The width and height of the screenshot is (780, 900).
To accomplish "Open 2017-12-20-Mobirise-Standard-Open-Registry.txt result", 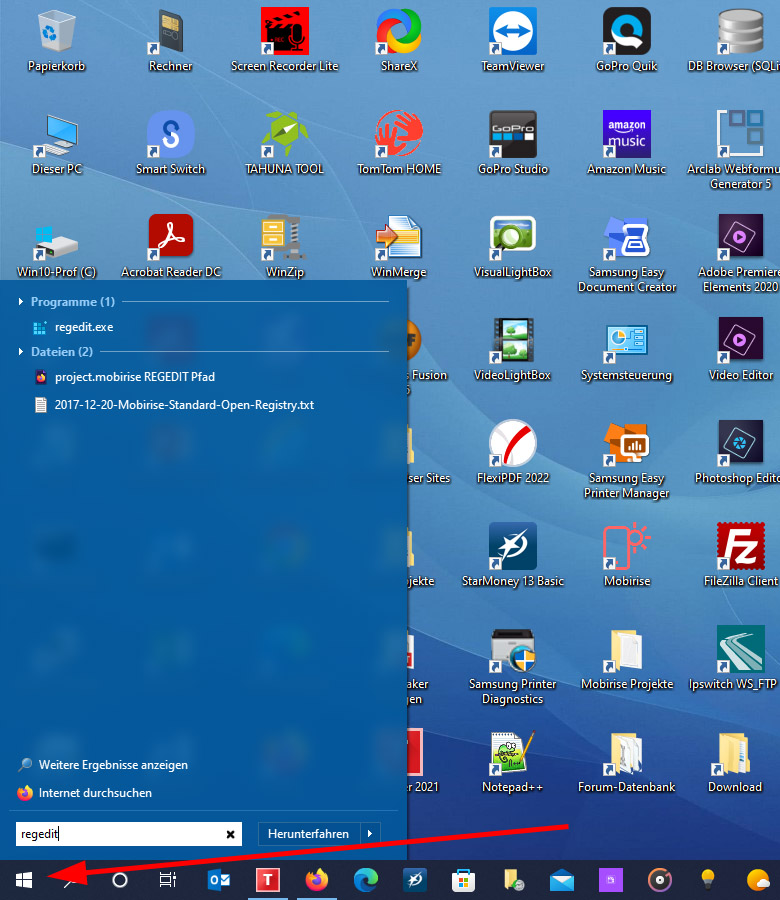I will (184, 405).
